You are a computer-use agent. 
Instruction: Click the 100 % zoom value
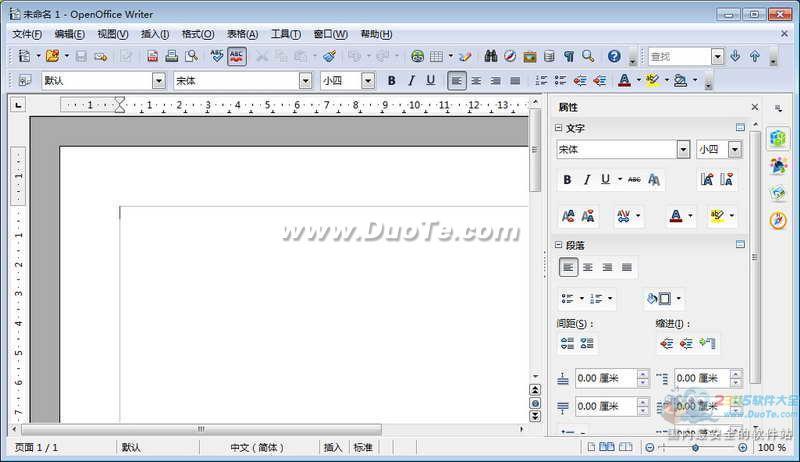point(772,447)
